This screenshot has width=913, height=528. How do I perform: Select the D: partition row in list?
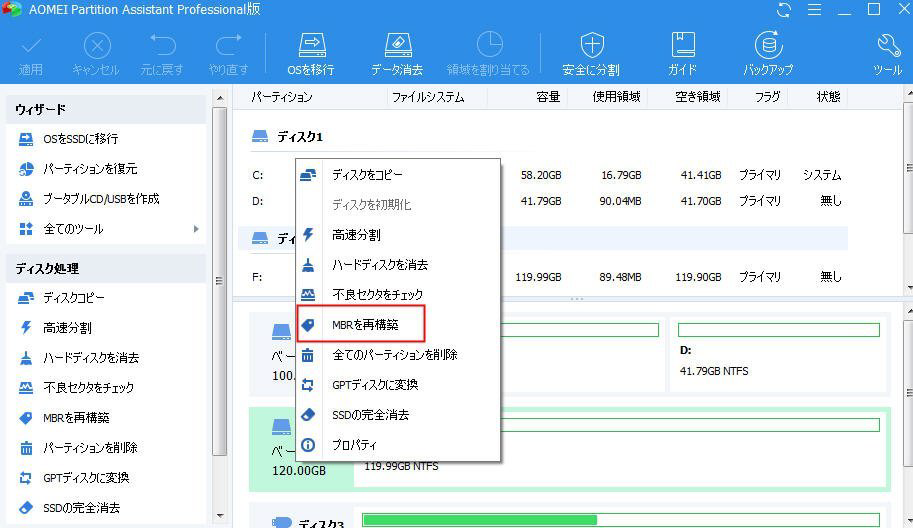pyautogui.click(x=547, y=201)
